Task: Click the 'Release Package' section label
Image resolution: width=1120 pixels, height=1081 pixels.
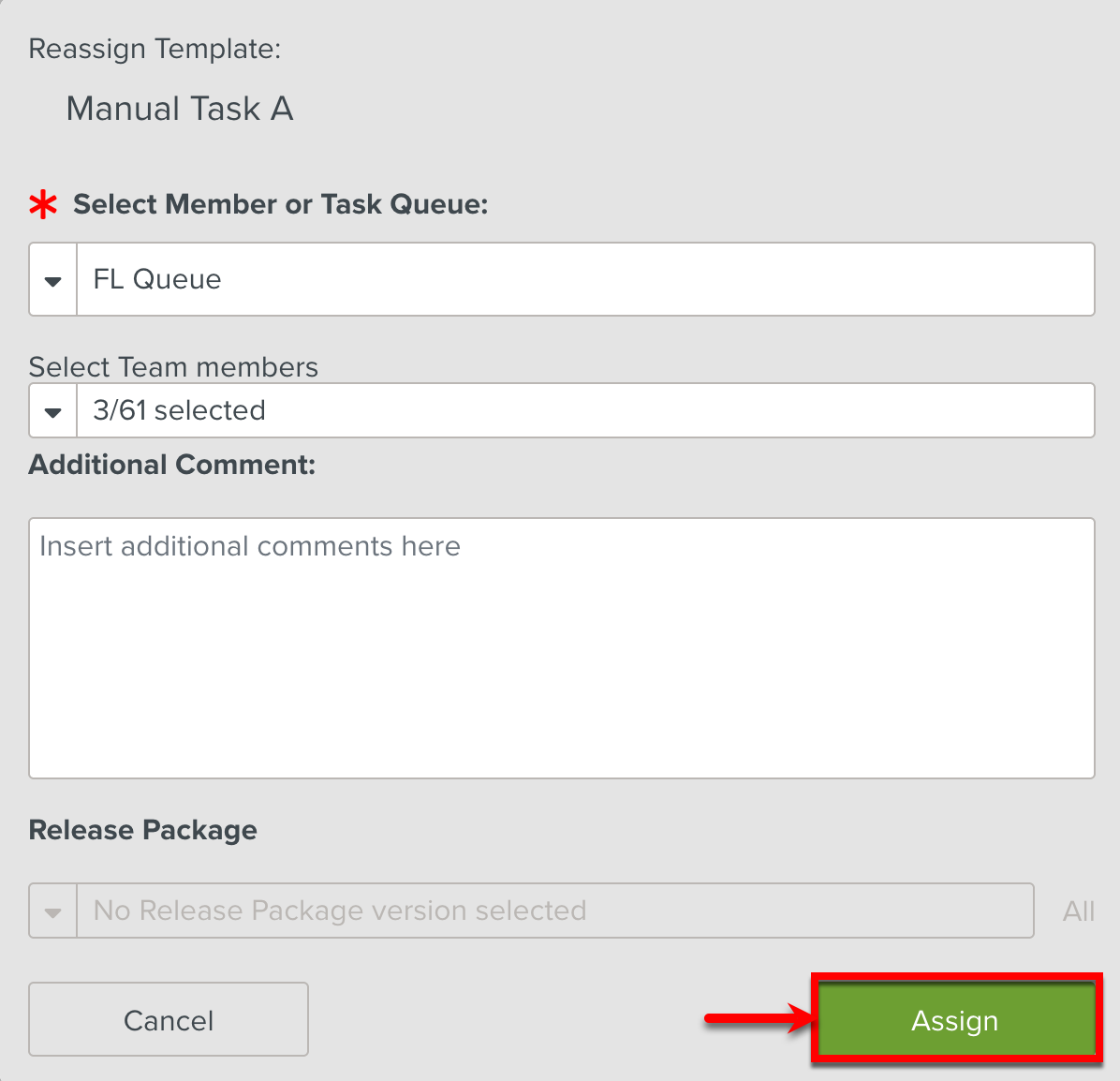Action: pos(143,830)
